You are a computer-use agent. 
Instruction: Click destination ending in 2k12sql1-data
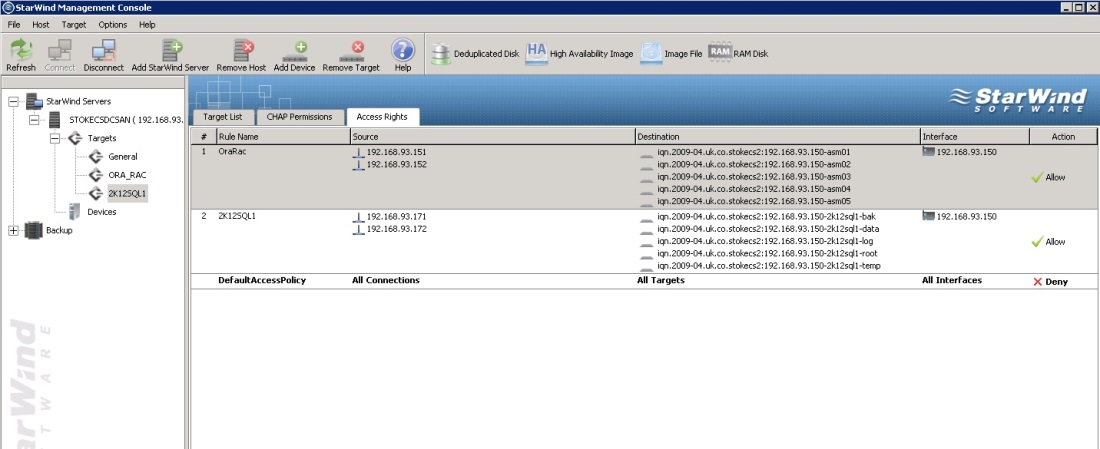(768, 229)
